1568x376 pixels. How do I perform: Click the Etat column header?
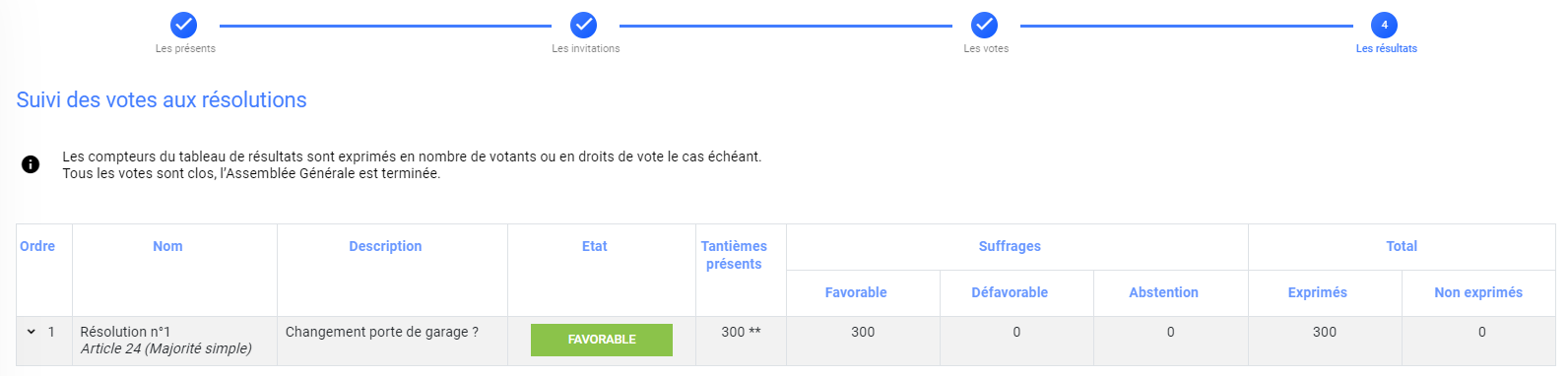point(594,246)
